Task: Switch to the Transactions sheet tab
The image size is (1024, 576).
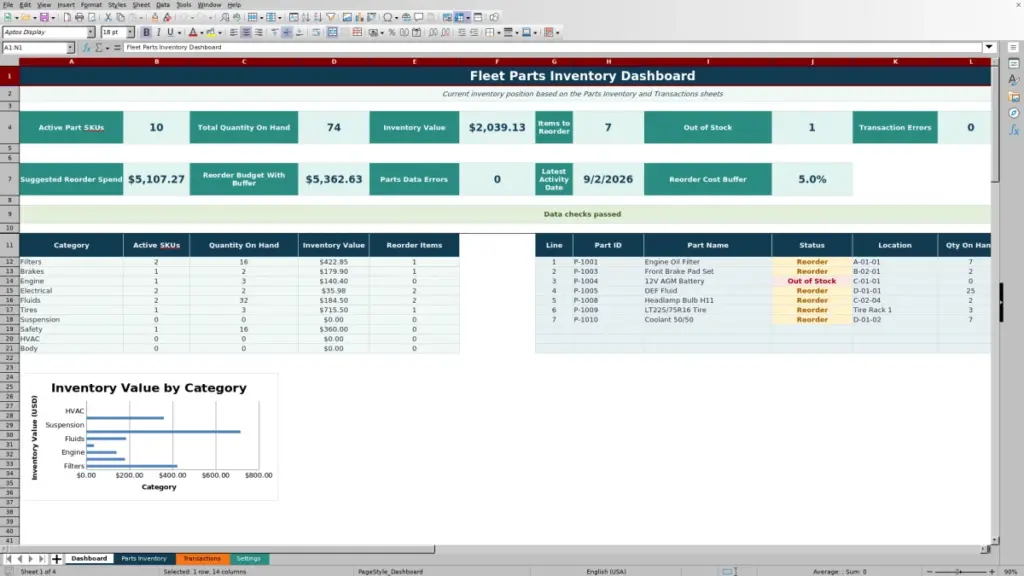Action: click(x=202, y=559)
